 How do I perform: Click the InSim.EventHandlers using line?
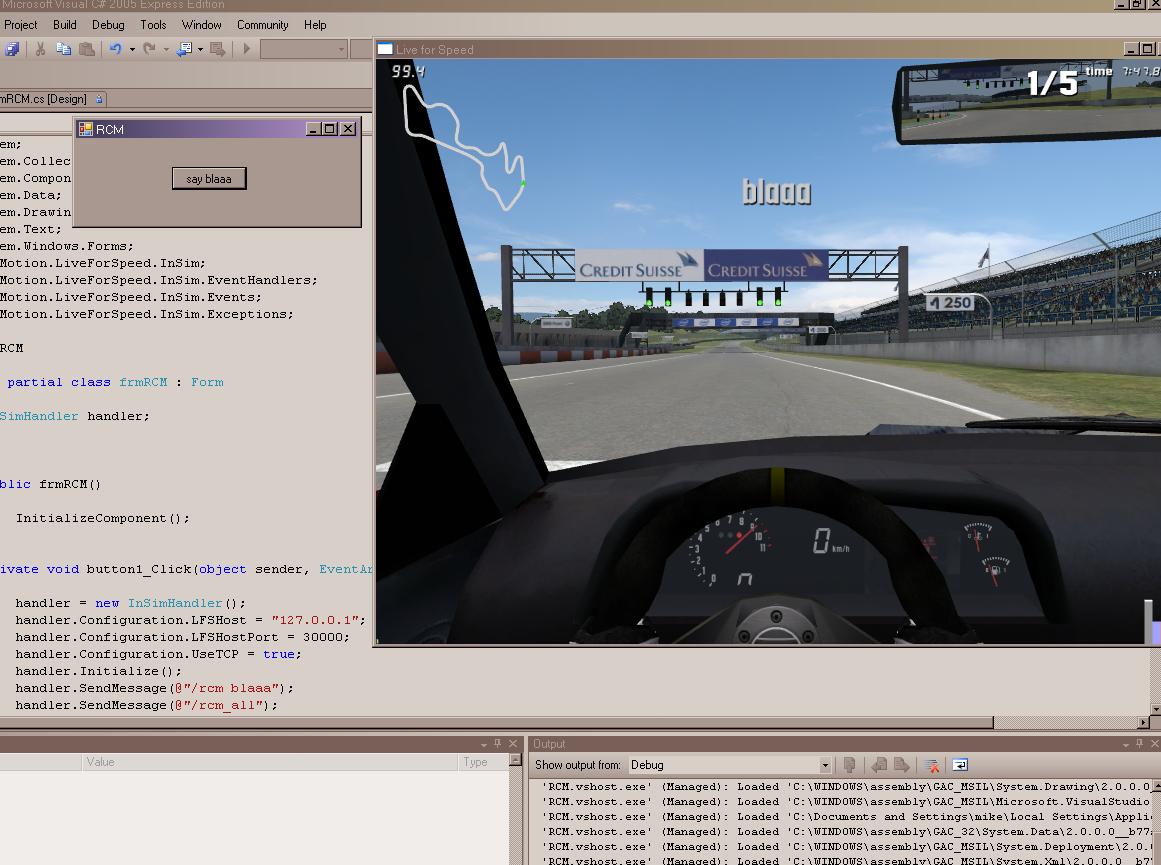tap(158, 280)
